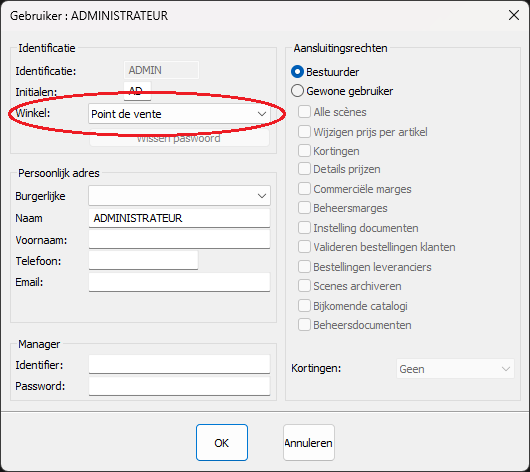
Task: Open the Kortingen Geen combo box
Action: point(455,369)
